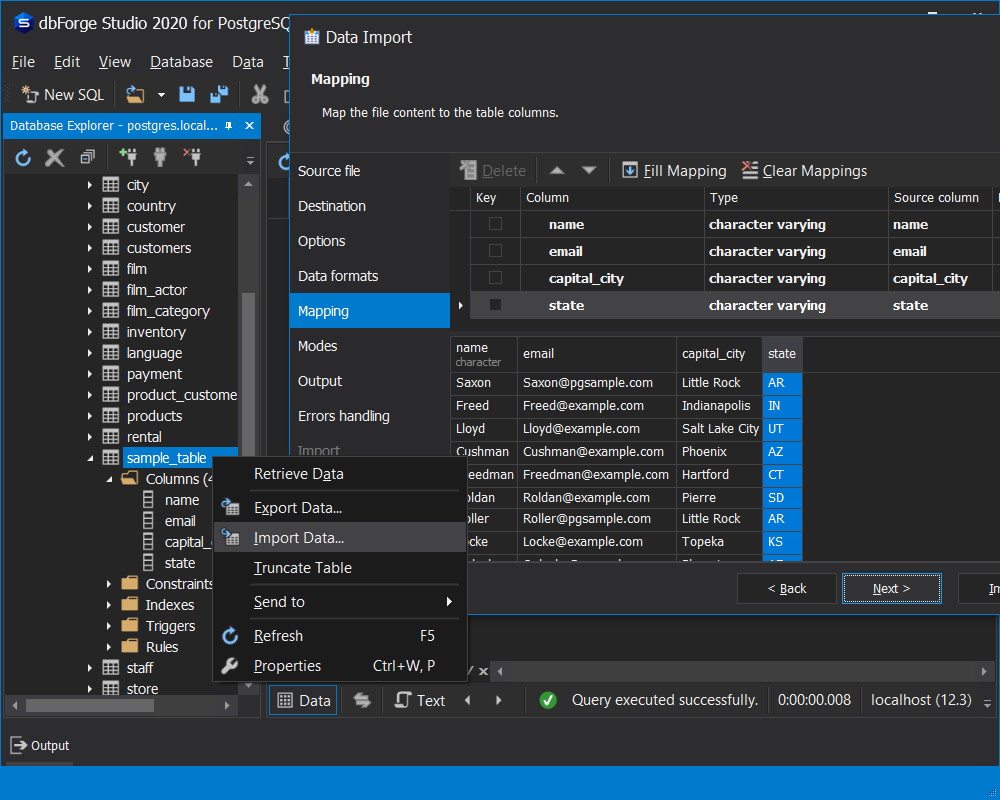Screen dimensions: 1000x800
Task: Click the previous tab arrow beside Text
Action: (467, 700)
